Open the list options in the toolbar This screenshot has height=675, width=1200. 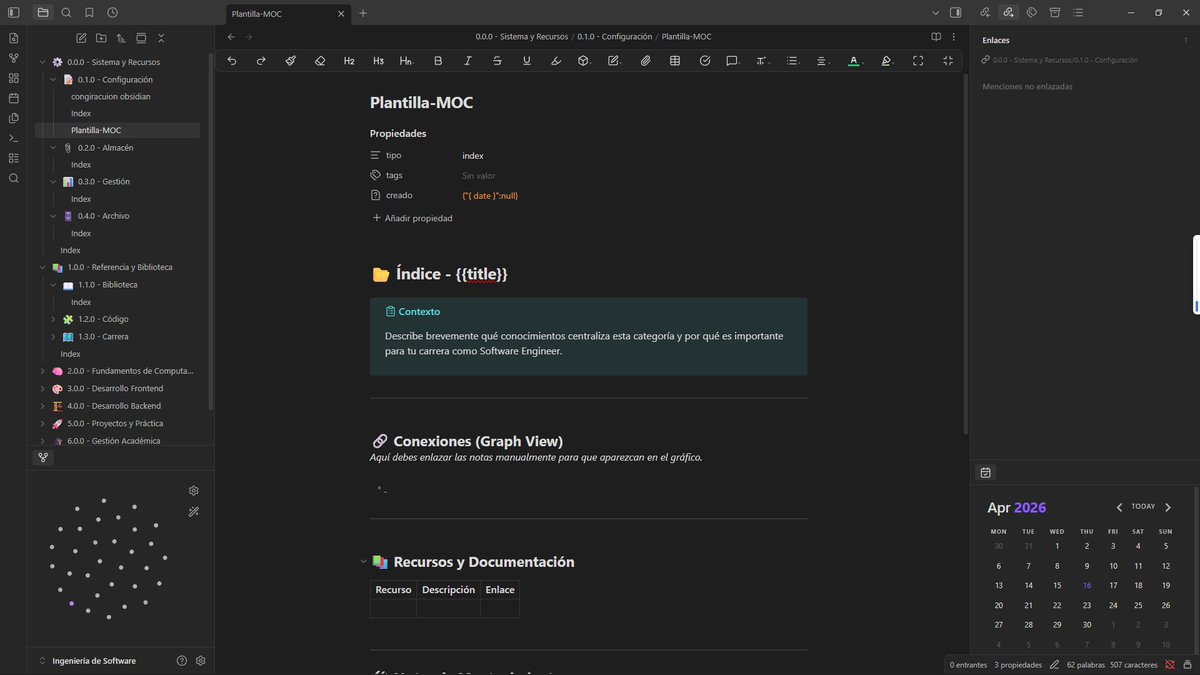click(x=792, y=61)
